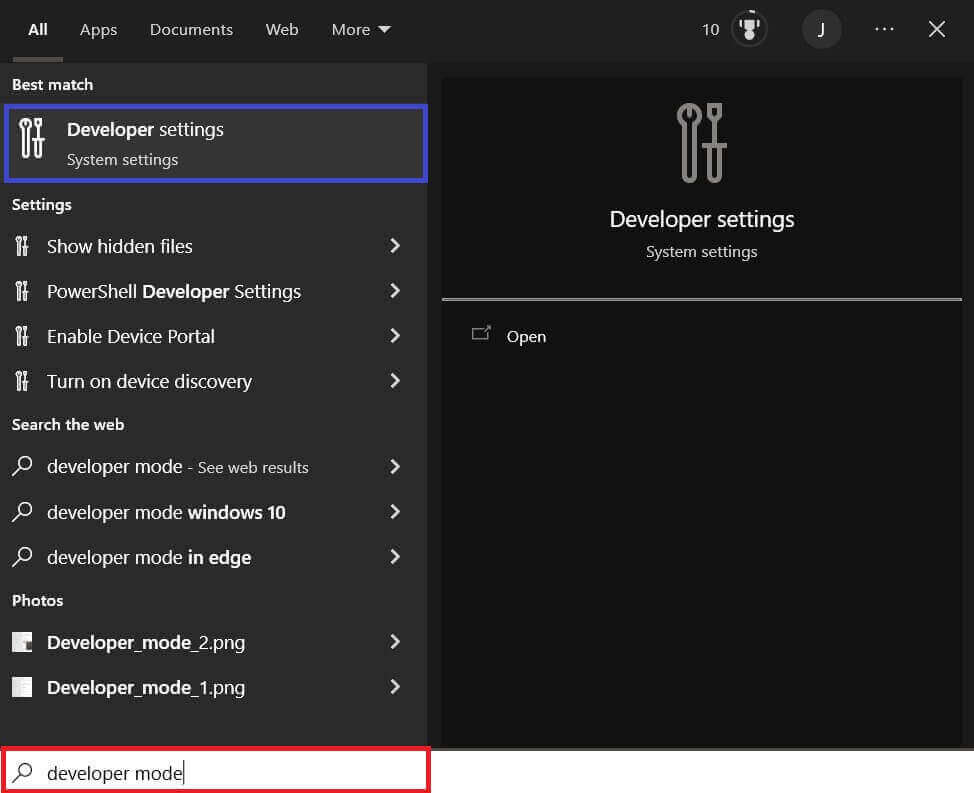This screenshot has width=974, height=793.
Task: Click the Enable Device Portal settings icon
Action: (x=22, y=336)
